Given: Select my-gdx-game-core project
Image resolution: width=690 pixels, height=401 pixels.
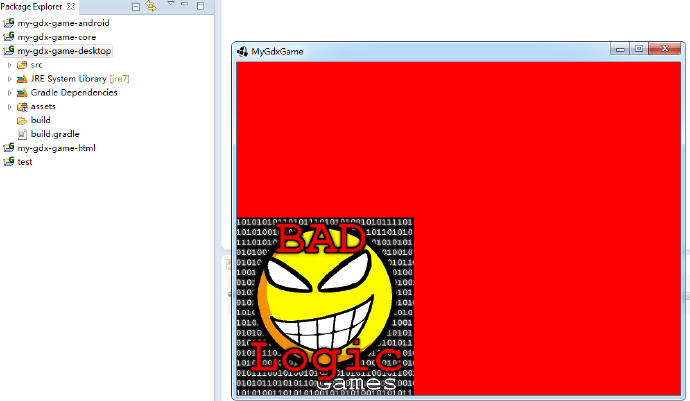Looking at the screenshot, I should [57, 37].
